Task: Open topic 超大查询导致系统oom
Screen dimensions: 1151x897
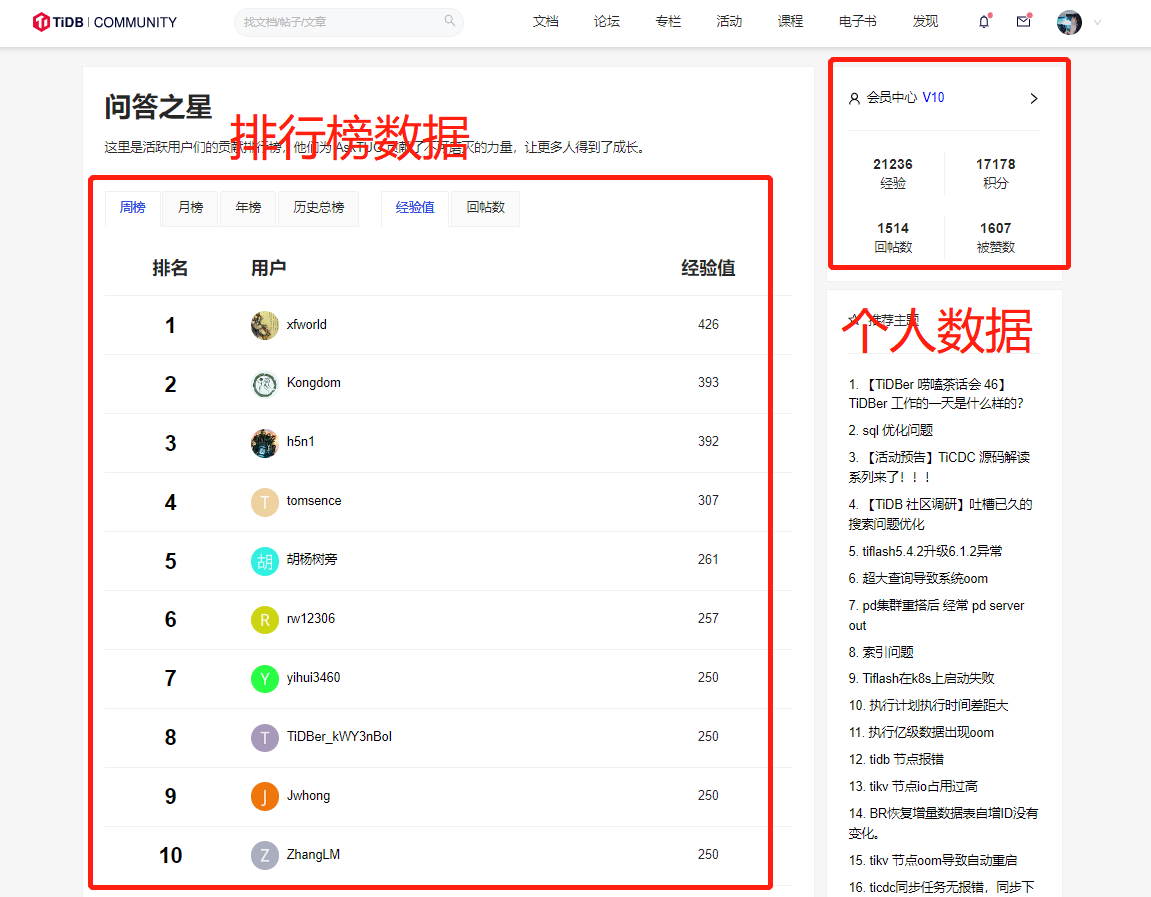Action: [x=918, y=578]
